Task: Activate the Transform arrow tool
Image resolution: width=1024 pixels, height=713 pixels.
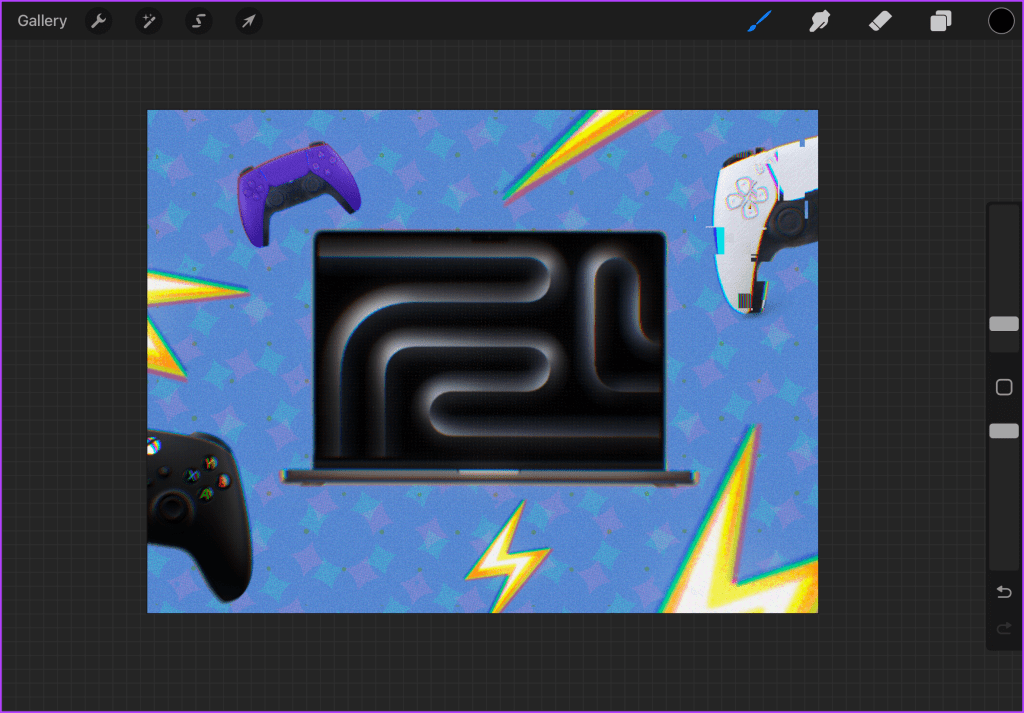Action: 248,21
